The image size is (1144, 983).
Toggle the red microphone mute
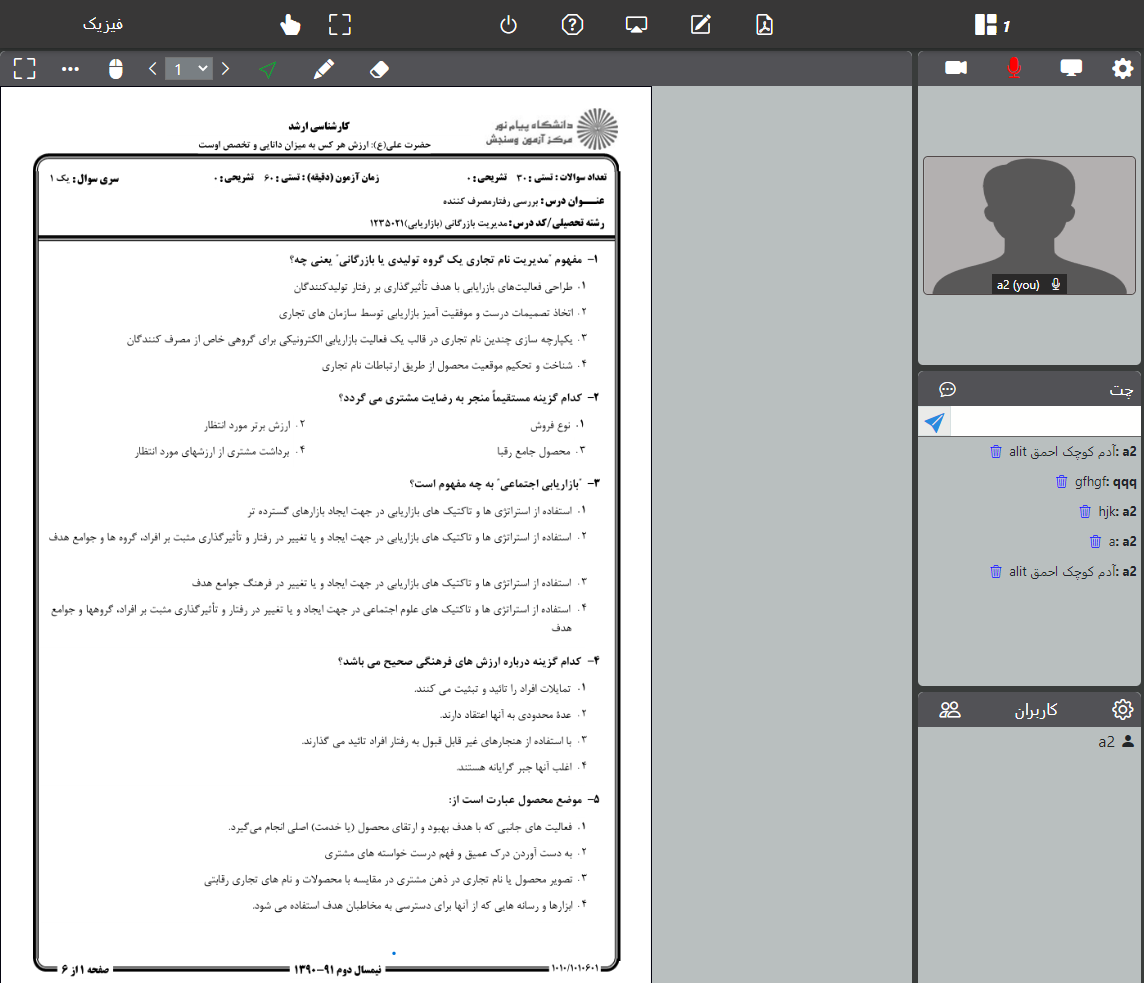(x=1014, y=68)
